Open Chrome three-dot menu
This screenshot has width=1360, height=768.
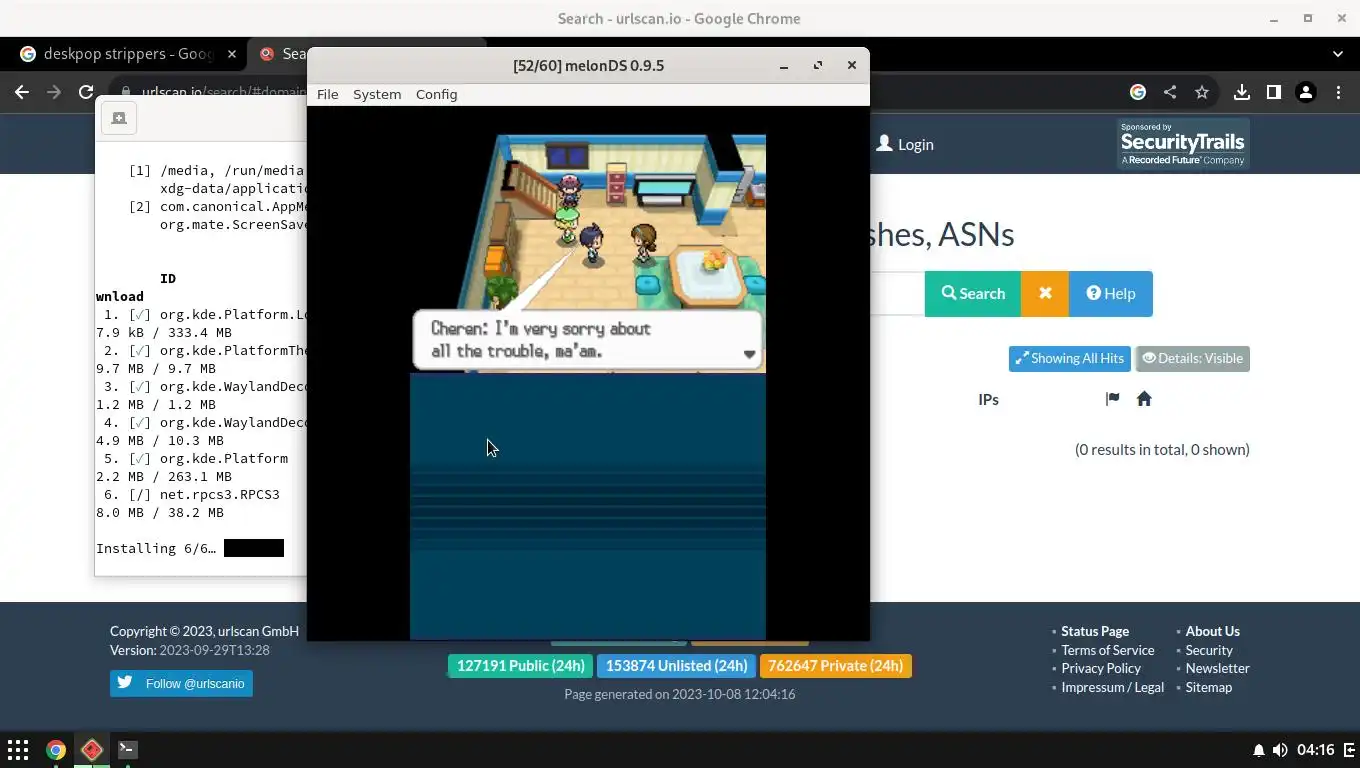(1338, 92)
